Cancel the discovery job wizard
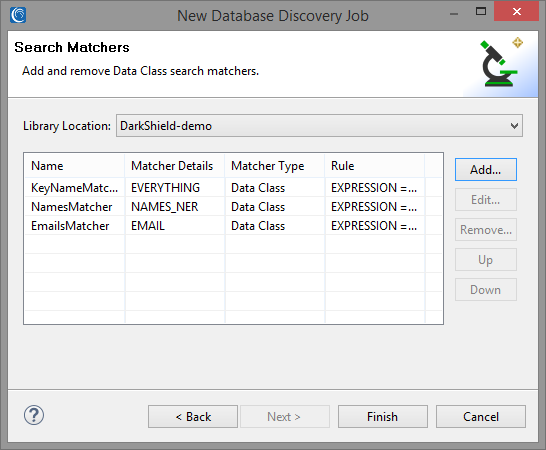Viewport: 546px width, 450px height. click(x=481, y=417)
